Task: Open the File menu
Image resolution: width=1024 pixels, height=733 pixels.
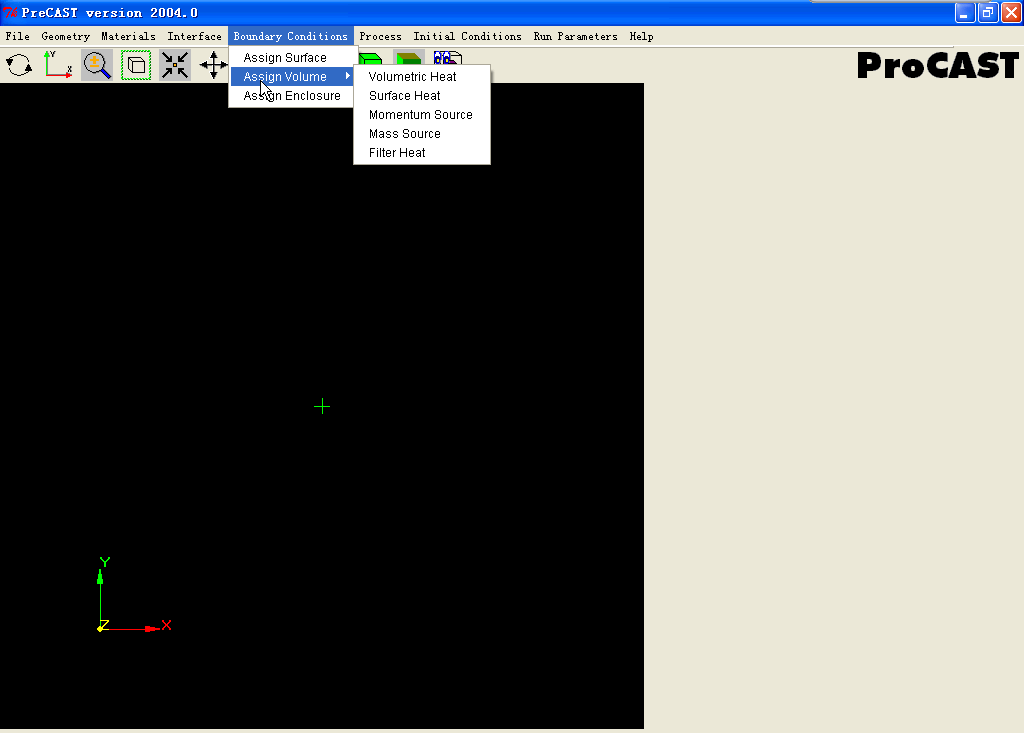Action: (18, 37)
